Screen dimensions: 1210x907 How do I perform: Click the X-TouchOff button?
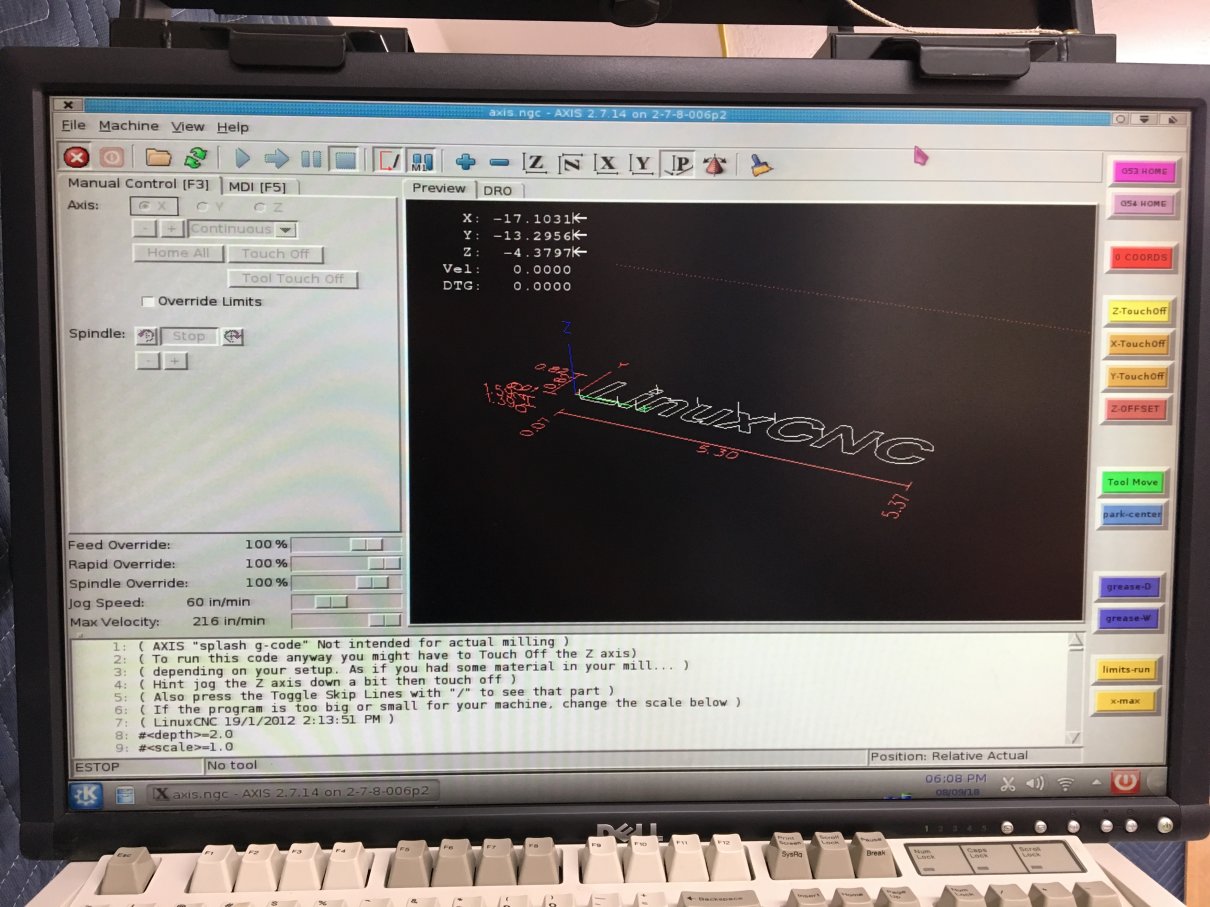click(x=1138, y=344)
